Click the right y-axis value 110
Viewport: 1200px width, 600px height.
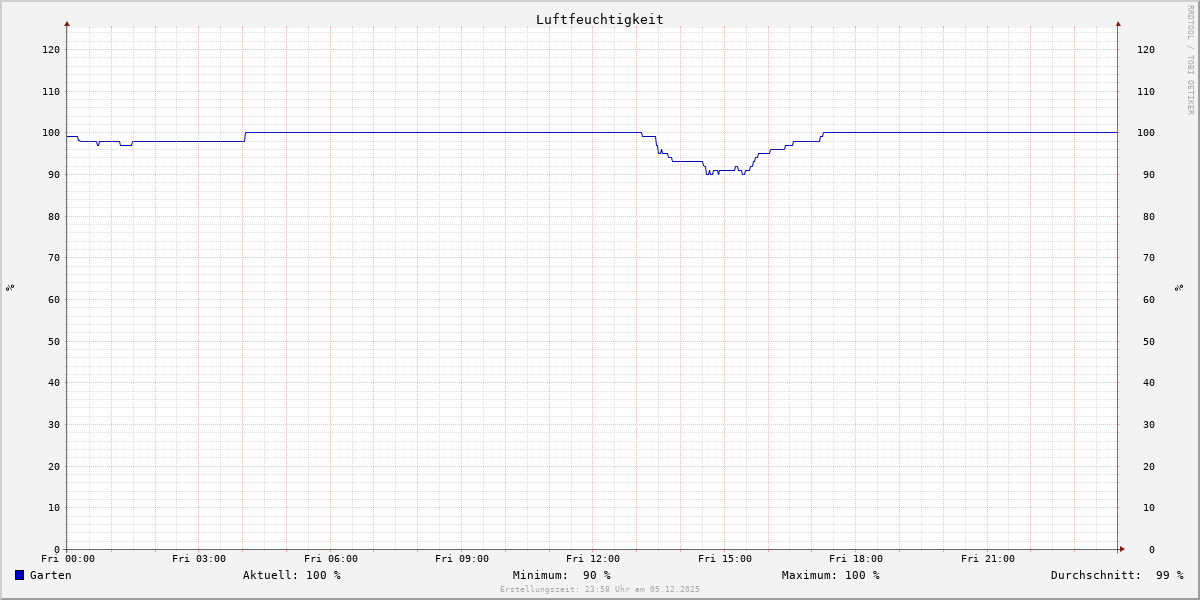(x=1146, y=91)
